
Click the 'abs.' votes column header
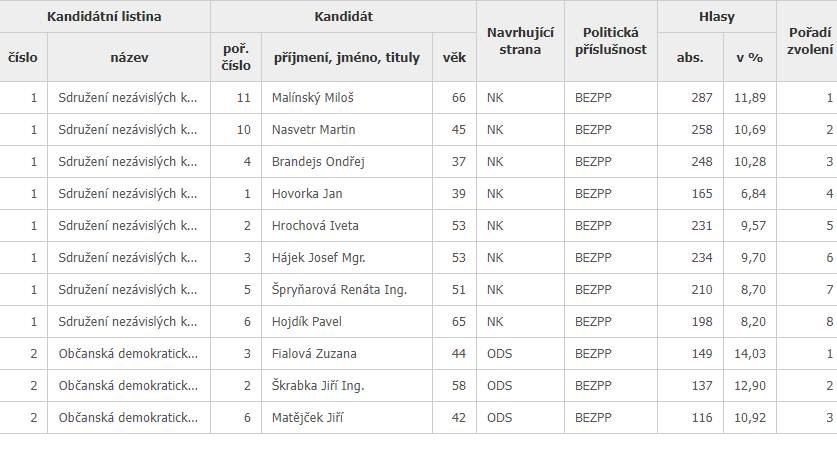tap(690, 57)
